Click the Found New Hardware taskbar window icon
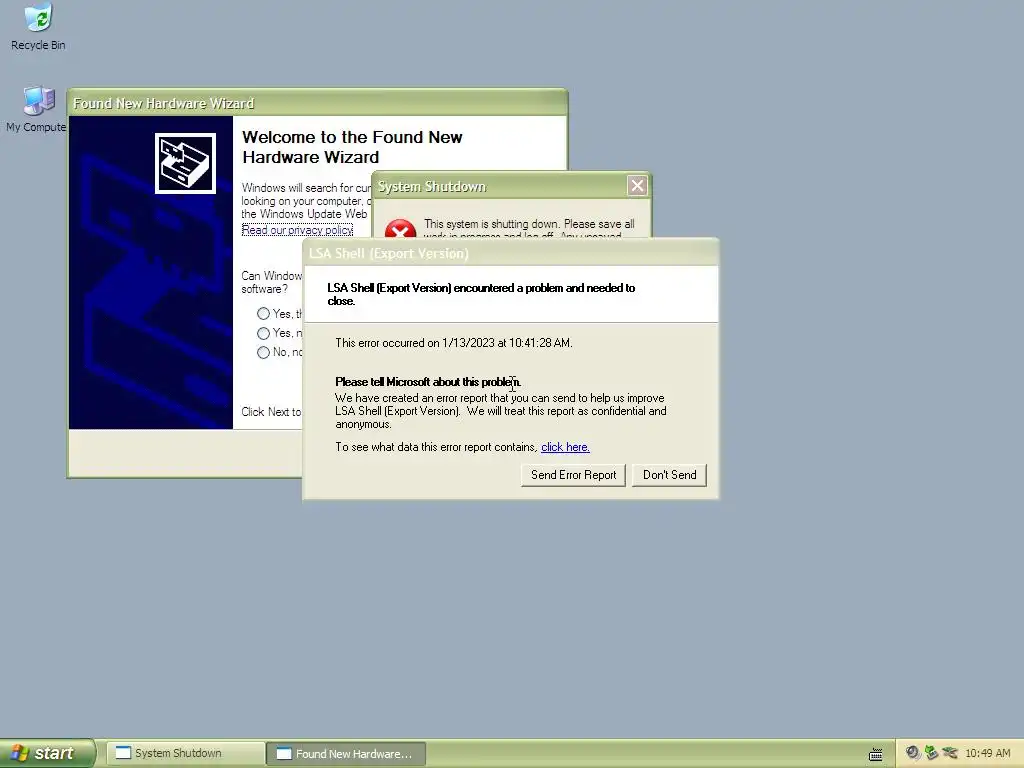This screenshot has height=768, width=1024. [x=284, y=753]
